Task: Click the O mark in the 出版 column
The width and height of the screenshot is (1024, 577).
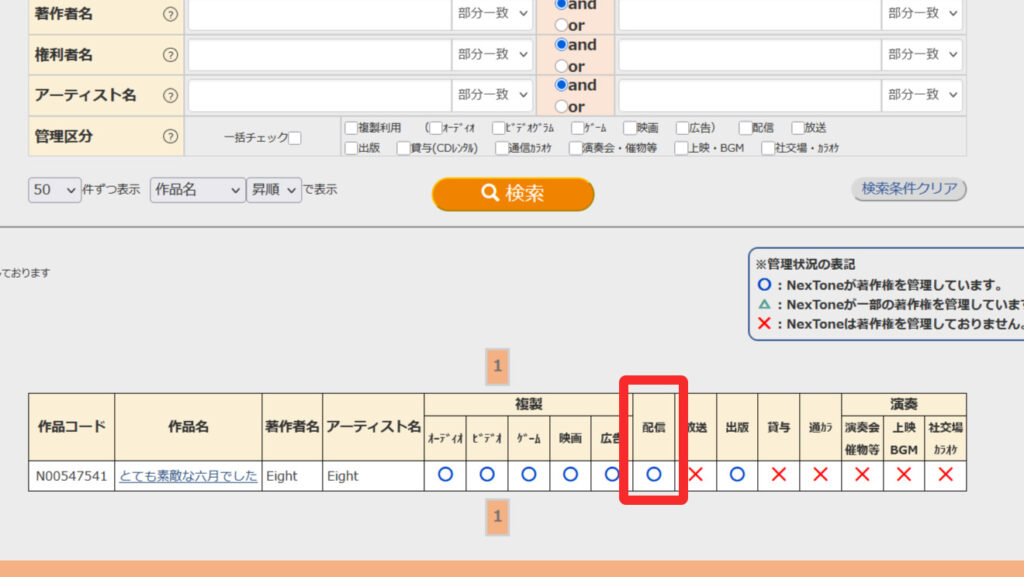Action: click(737, 476)
